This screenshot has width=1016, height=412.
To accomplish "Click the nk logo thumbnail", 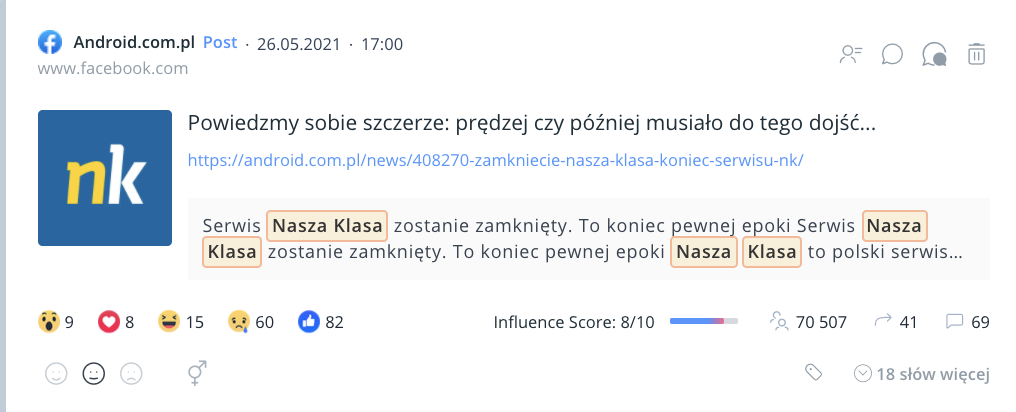I will pos(105,178).
